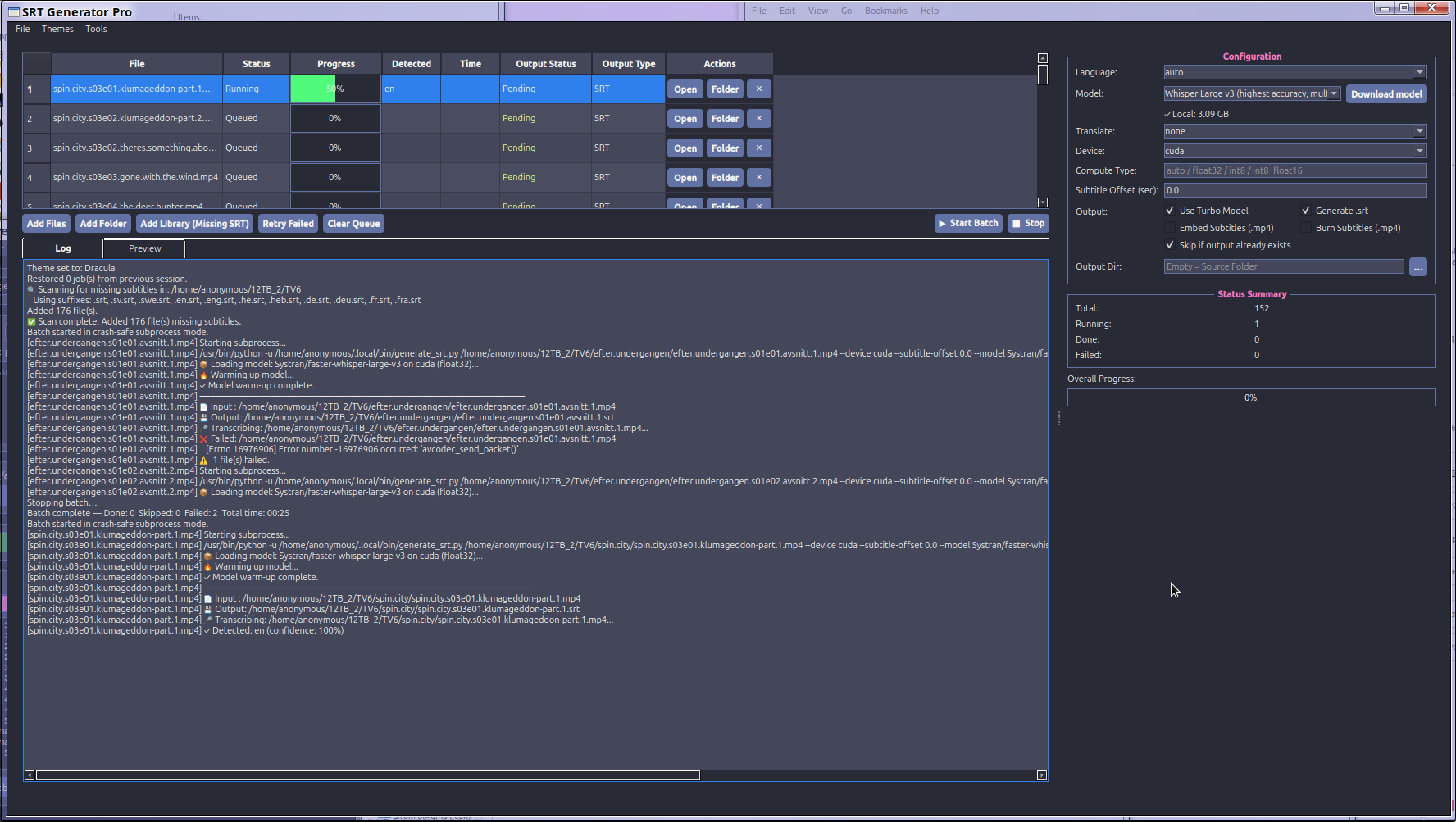
Task: Enable Burn Subtitles (.mp4)
Action: pos(1306,228)
